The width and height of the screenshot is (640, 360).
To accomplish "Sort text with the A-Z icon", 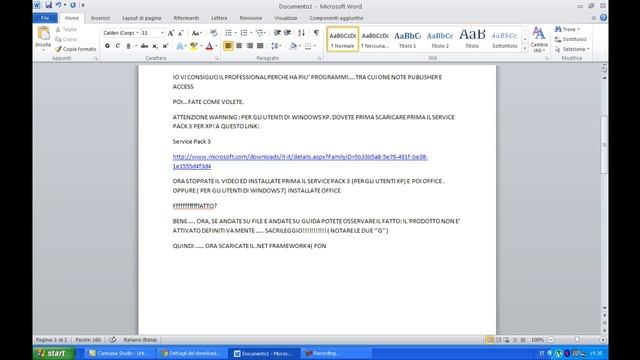I will click(x=301, y=33).
